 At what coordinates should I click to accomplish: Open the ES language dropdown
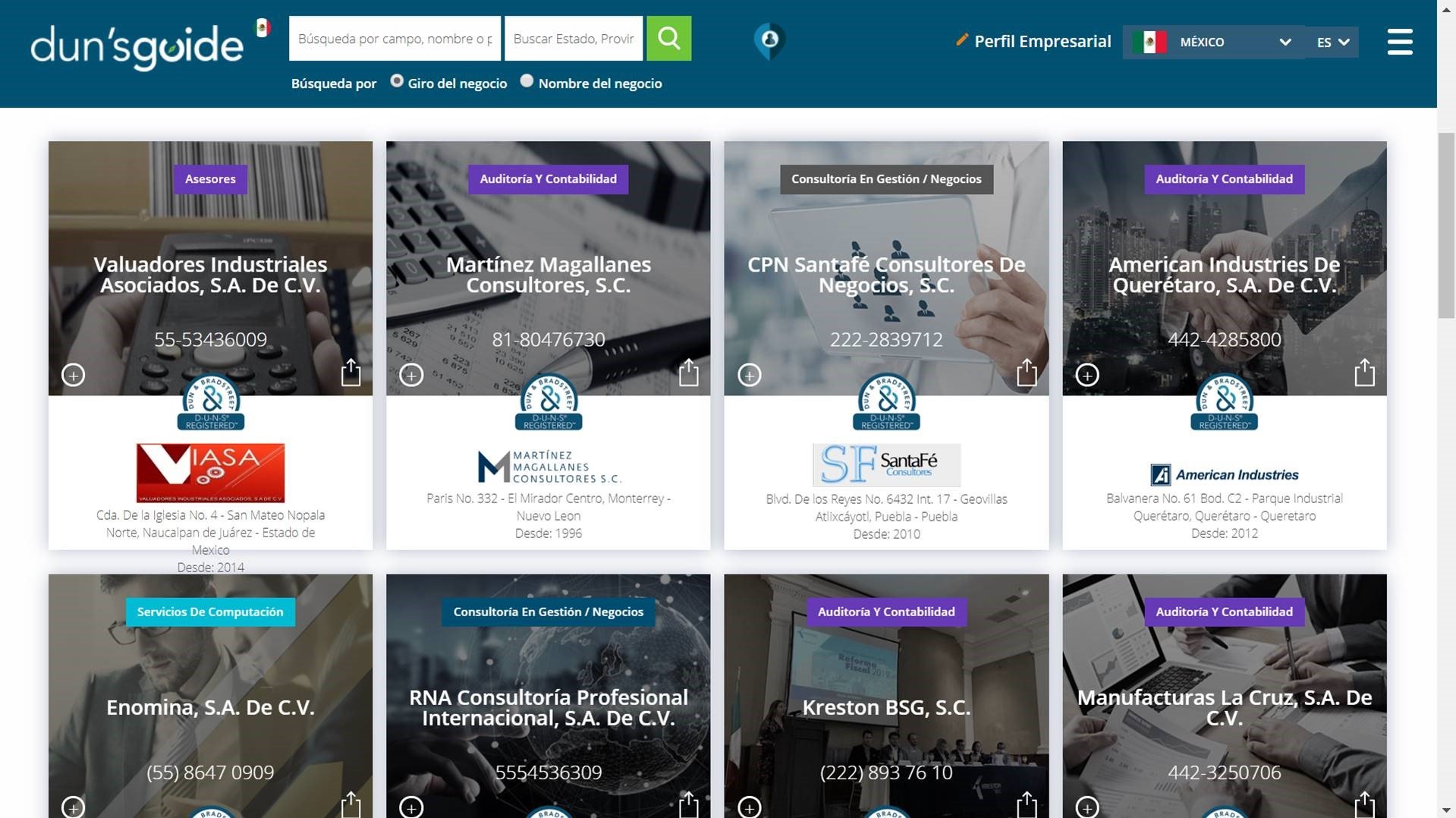(x=1332, y=42)
